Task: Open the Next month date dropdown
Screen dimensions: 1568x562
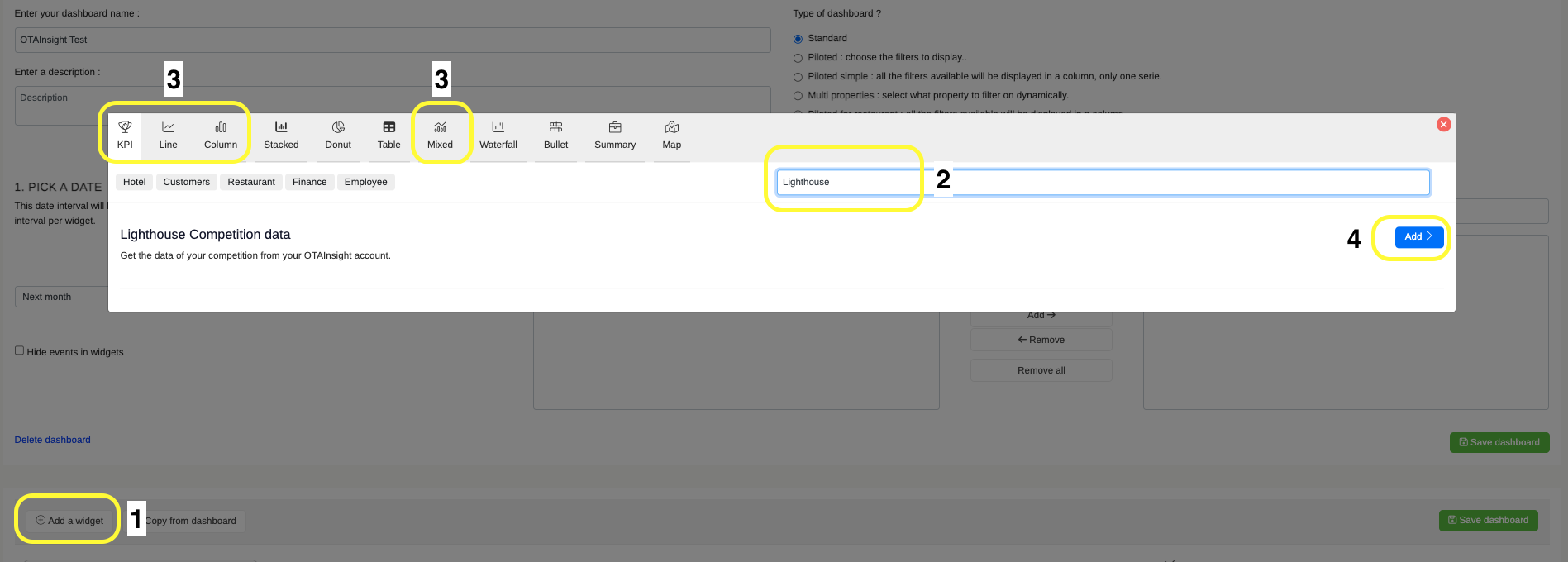Action: click(62, 297)
